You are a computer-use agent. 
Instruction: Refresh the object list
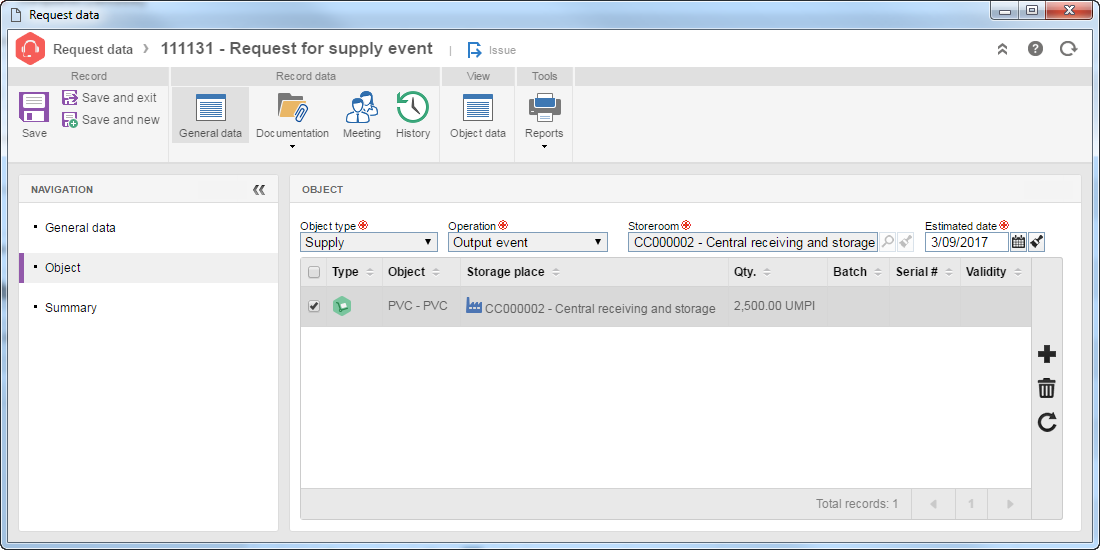pyautogui.click(x=1047, y=422)
